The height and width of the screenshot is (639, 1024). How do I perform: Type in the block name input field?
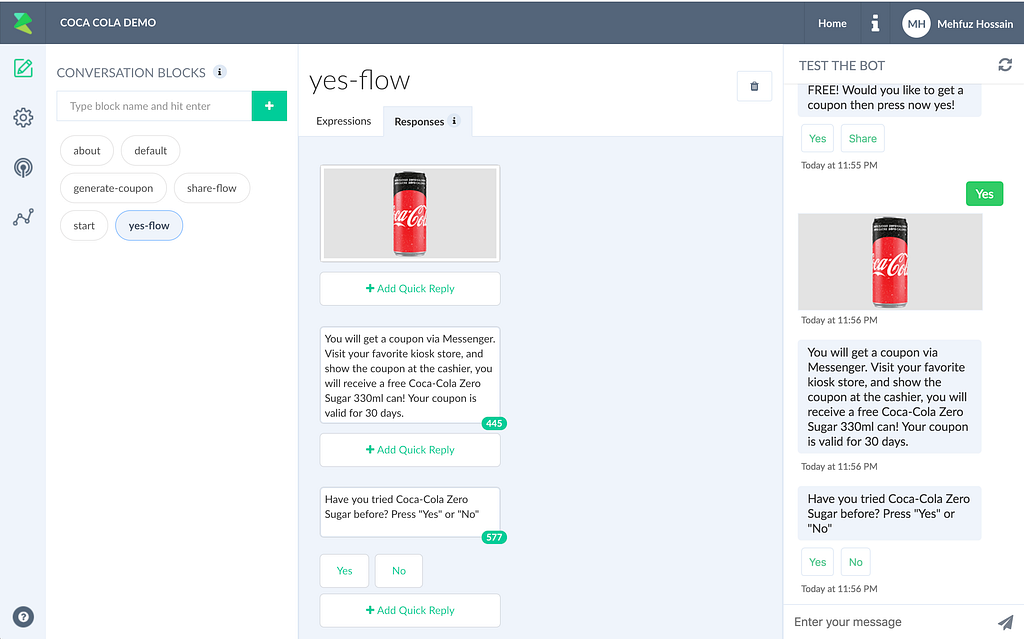pos(154,106)
